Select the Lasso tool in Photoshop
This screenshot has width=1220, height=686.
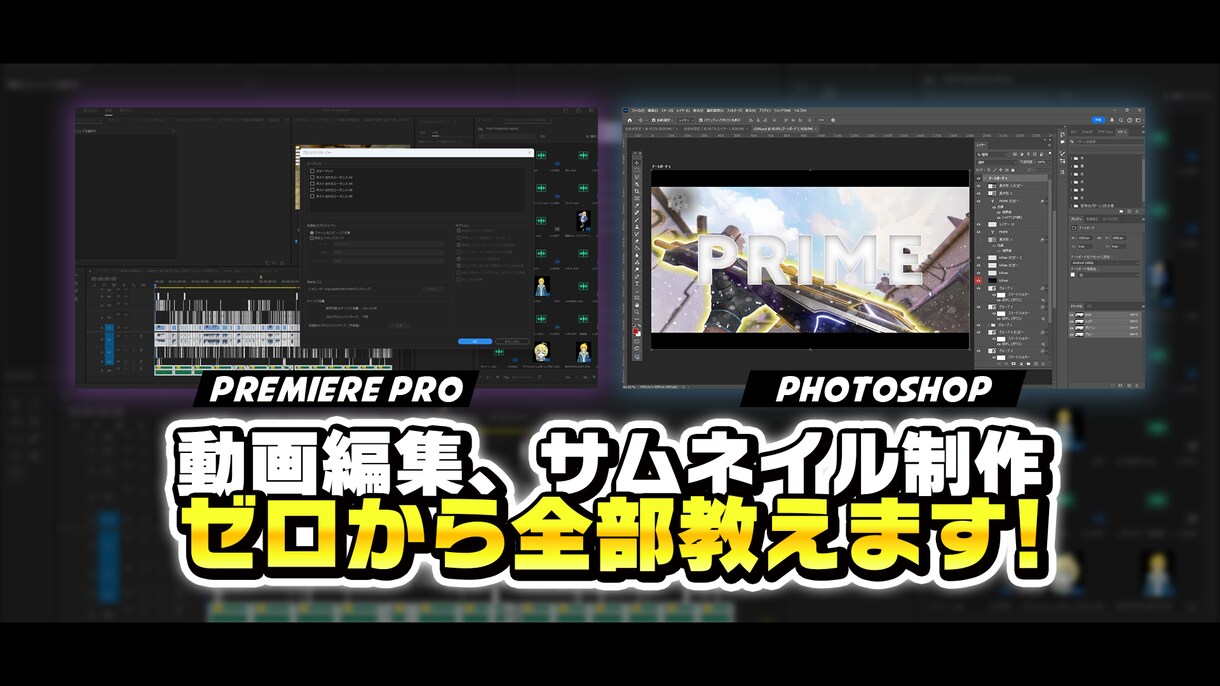click(637, 177)
